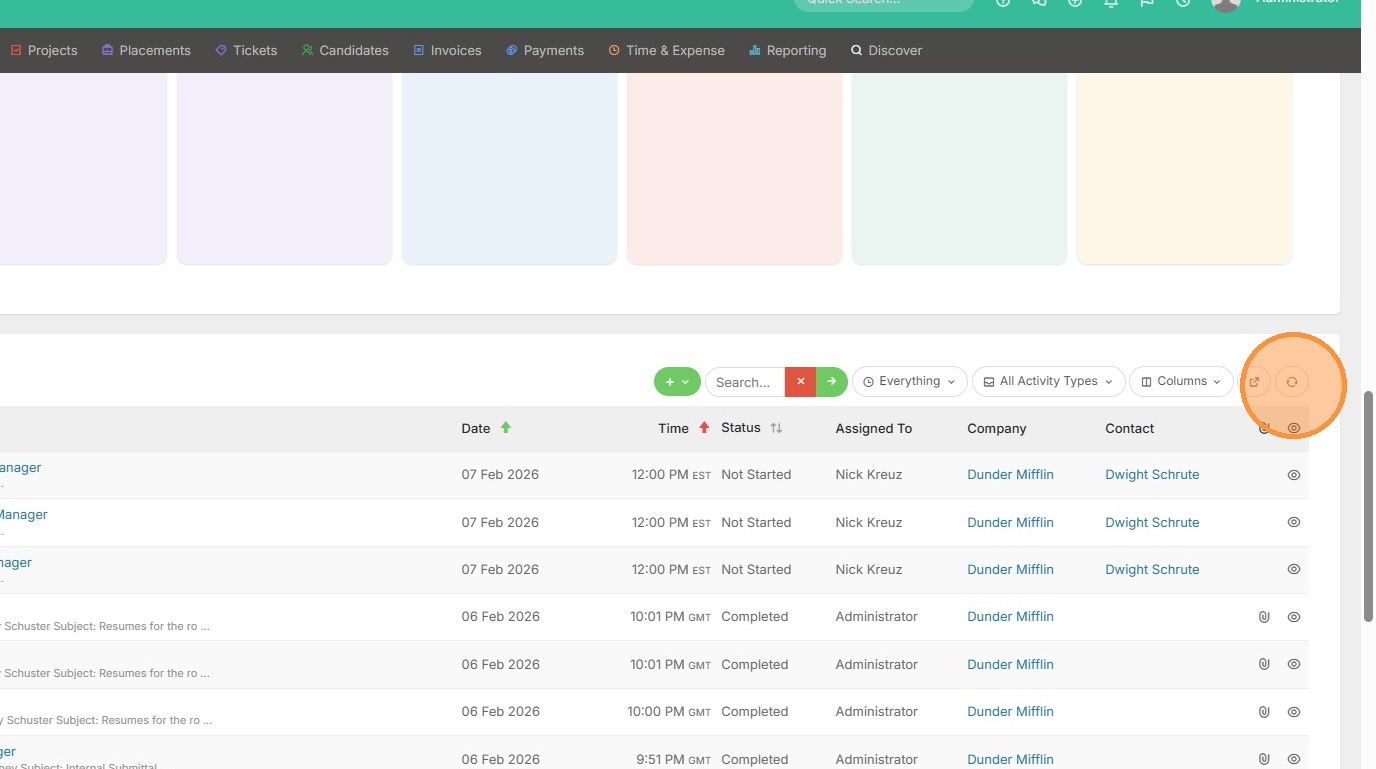Click 'Completed' status in the 10:00 PM row
The image size is (1376, 769).
(x=754, y=712)
